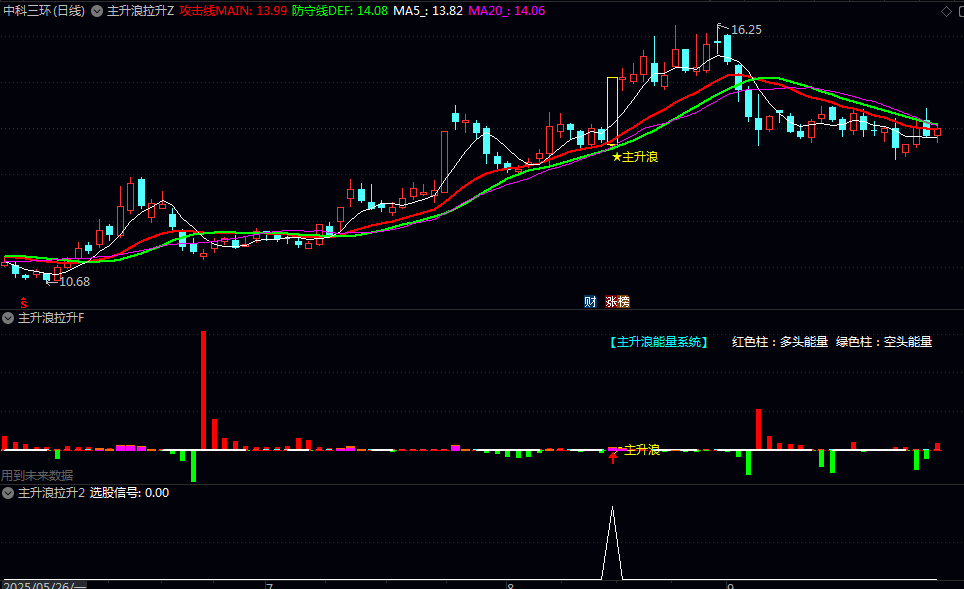Click the 用到未来数据 notice

pyautogui.click(x=37, y=475)
